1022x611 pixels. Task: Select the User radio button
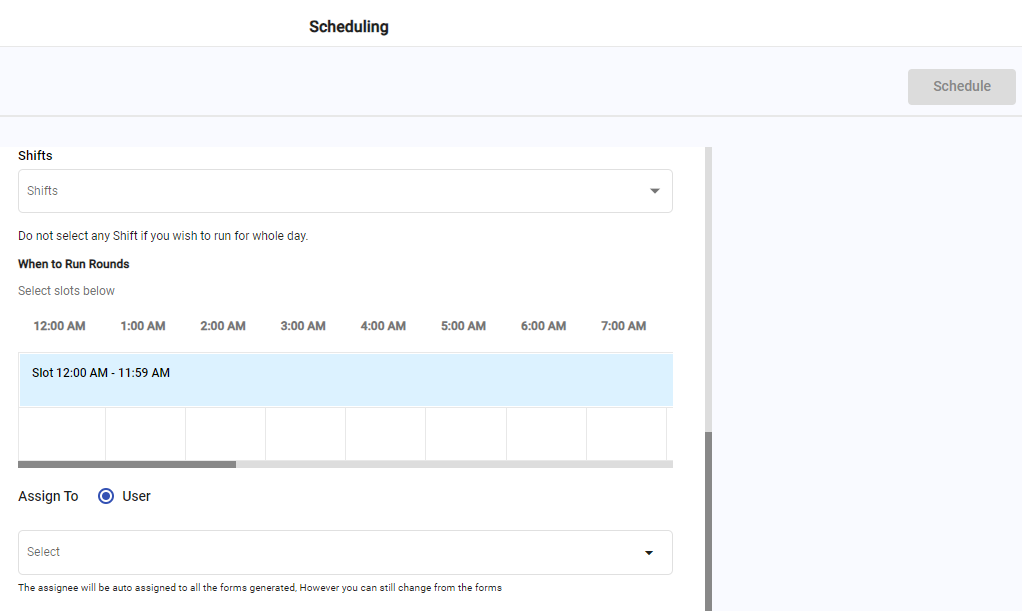coord(106,496)
